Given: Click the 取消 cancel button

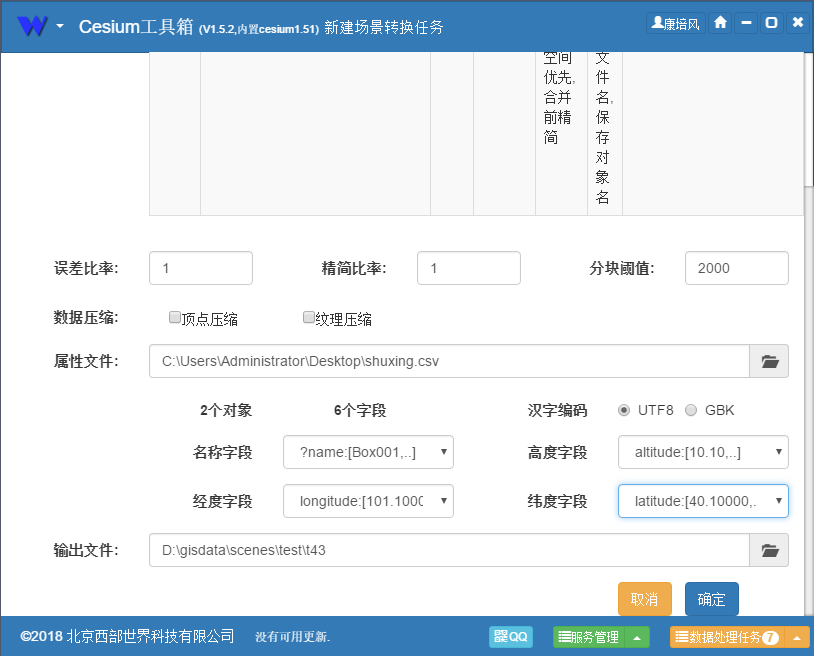Looking at the screenshot, I should [645, 599].
